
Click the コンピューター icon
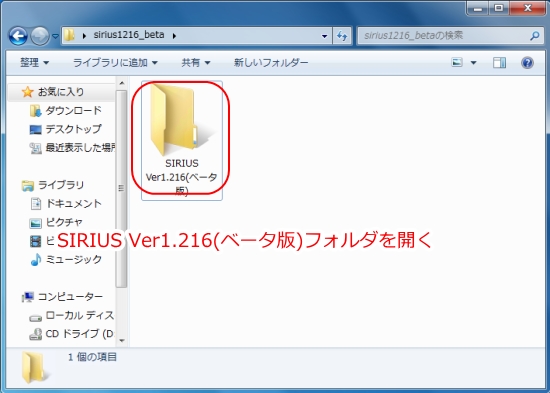point(27,297)
